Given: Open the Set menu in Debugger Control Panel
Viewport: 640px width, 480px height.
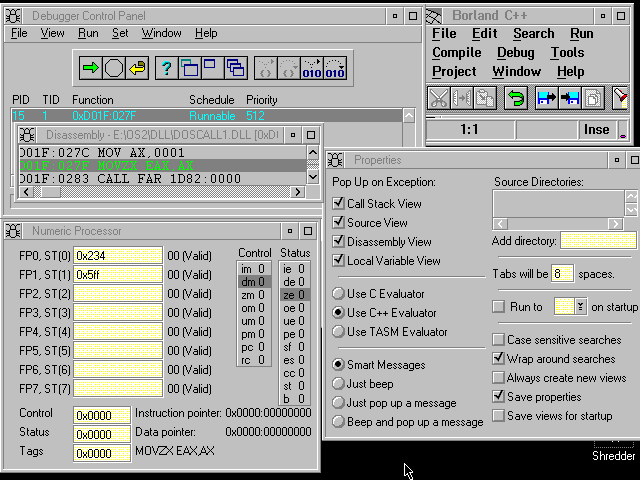Looking at the screenshot, I should pyautogui.click(x=120, y=33).
